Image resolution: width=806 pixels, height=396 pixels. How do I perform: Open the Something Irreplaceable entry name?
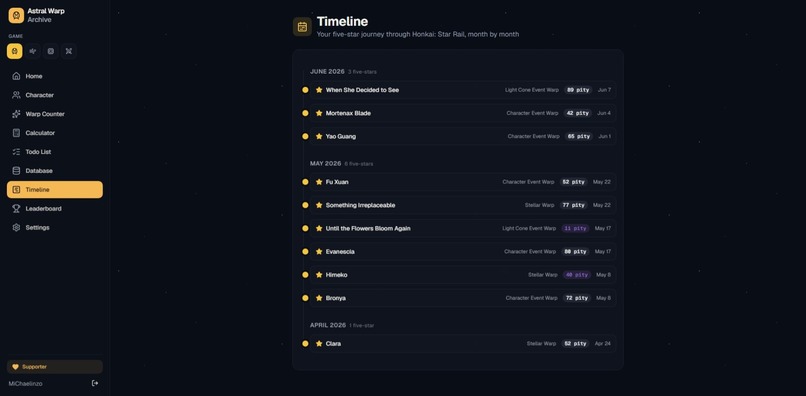click(x=360, y=205)
